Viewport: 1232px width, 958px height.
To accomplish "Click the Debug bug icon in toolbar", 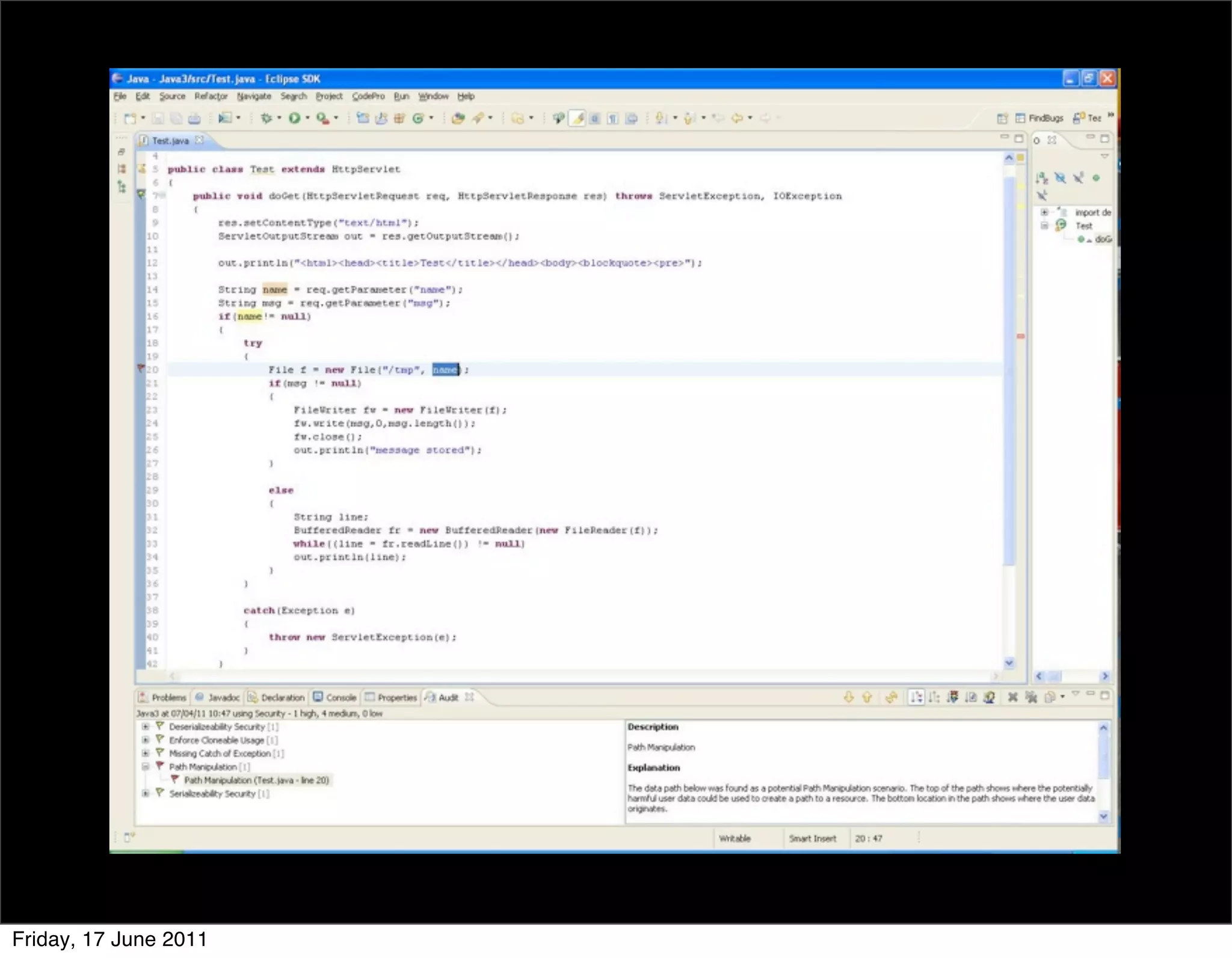I will [x=266, y=118].
